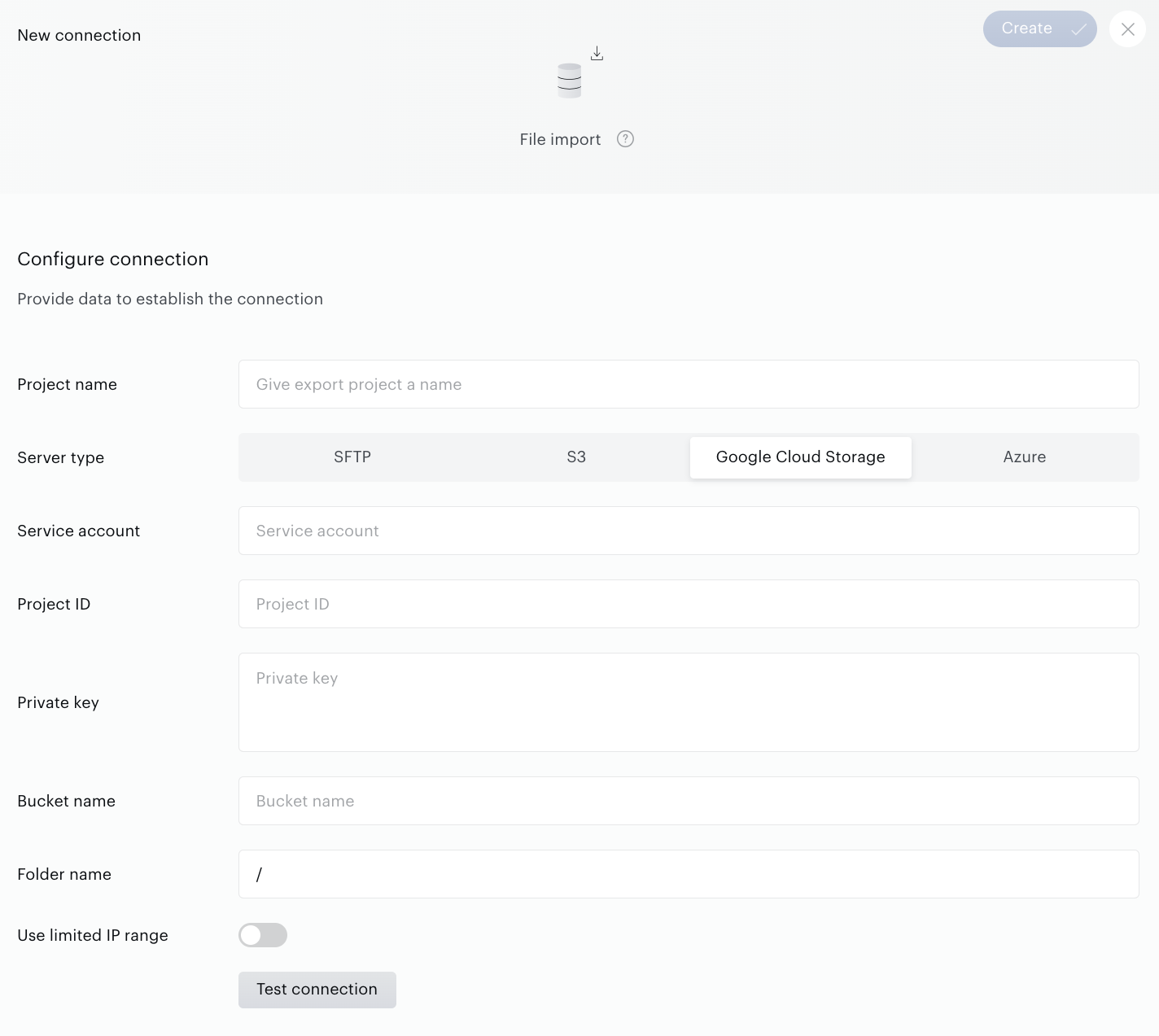Viewport: 1159px width, 1036px height.
Task: Click the 'Private key' field label
Action: 58,702
